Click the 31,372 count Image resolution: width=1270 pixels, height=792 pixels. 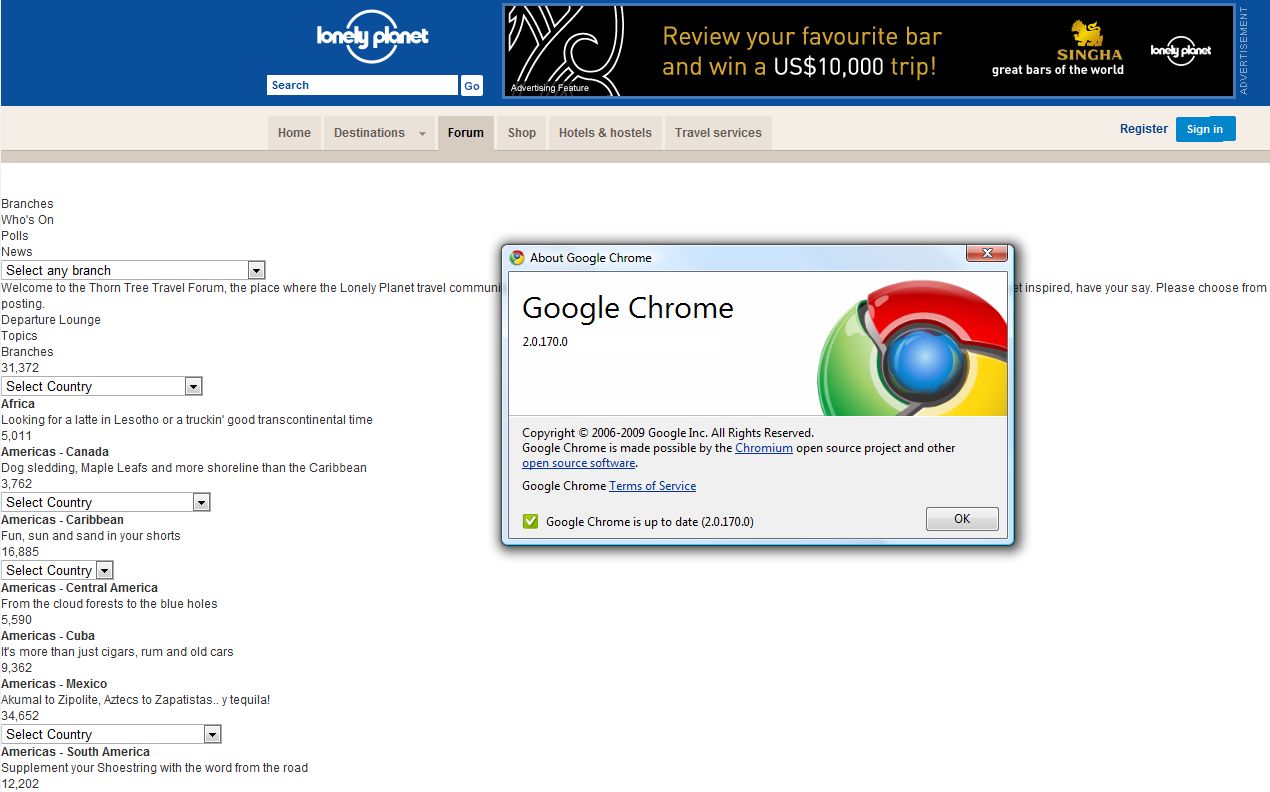click(20, 368)
